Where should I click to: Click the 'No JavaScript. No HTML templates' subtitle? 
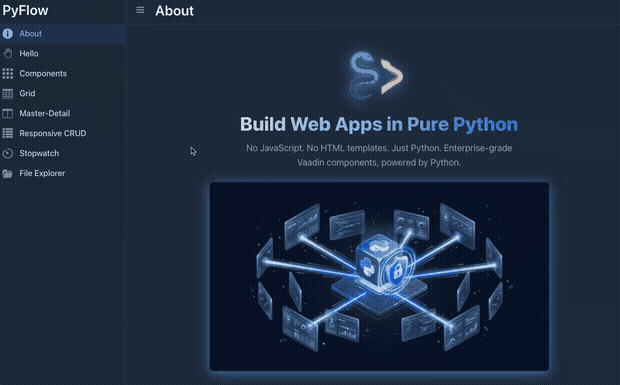[x=379, y=155]
